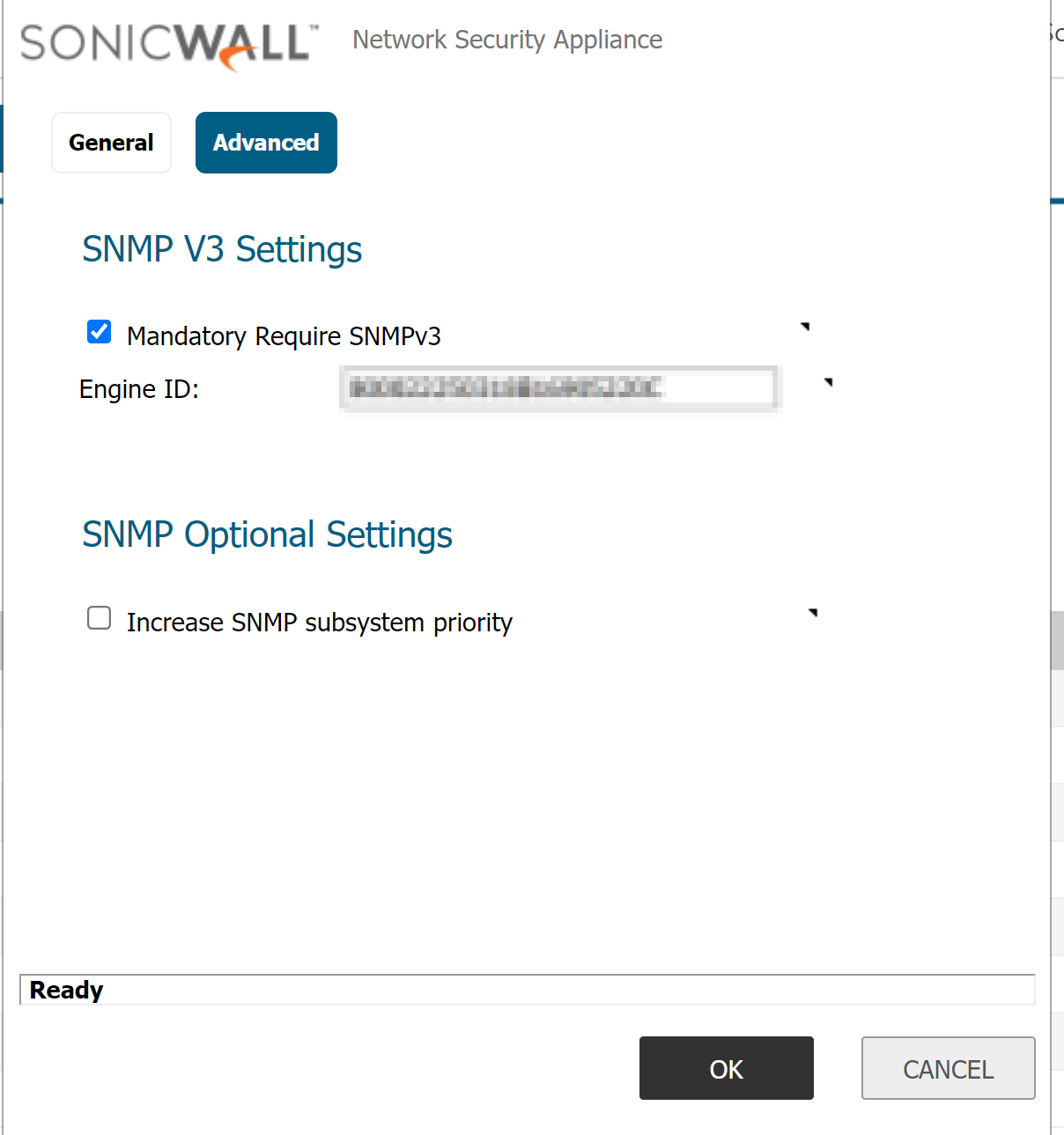Select the Advanced tab
Image resolution: width=1064 pixels, height=1135 pixels.
click(266, 143)
